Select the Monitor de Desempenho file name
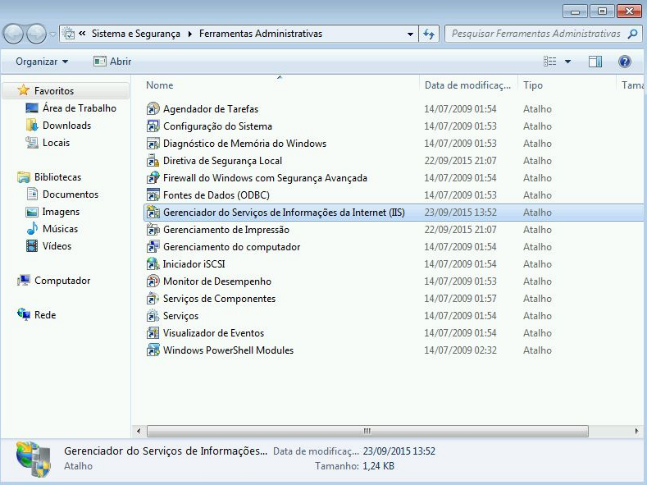This screenshot has height=485, width=647. [217, 282]
